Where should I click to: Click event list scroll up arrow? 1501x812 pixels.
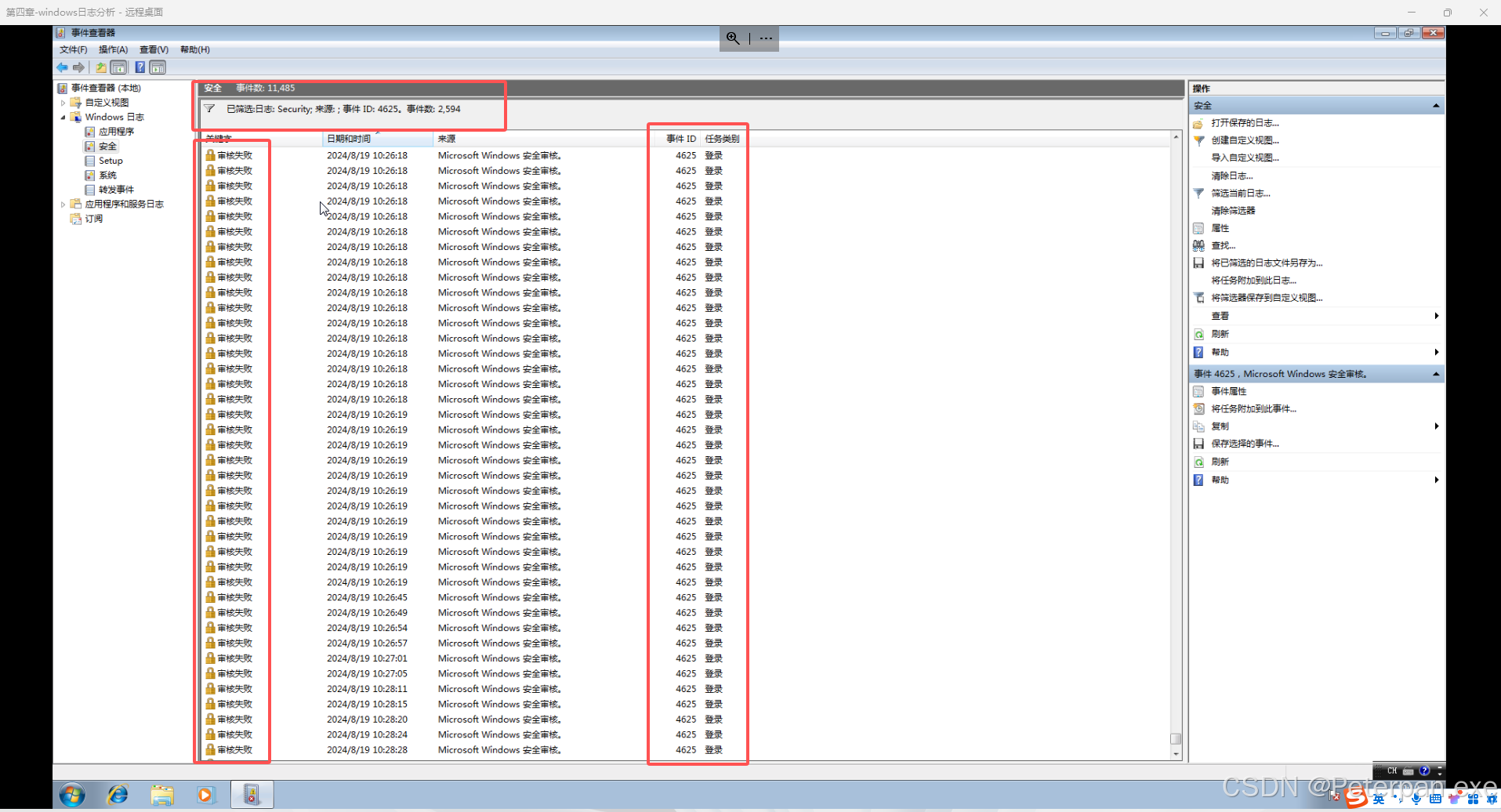point(1176,137)
